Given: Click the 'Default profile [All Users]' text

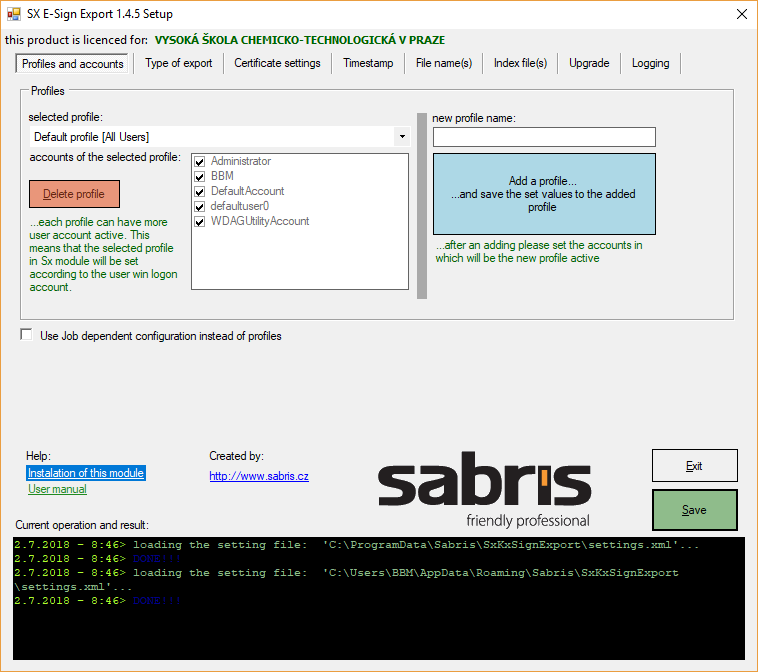Looking at the screenshot, I should (x=91, y=137).
